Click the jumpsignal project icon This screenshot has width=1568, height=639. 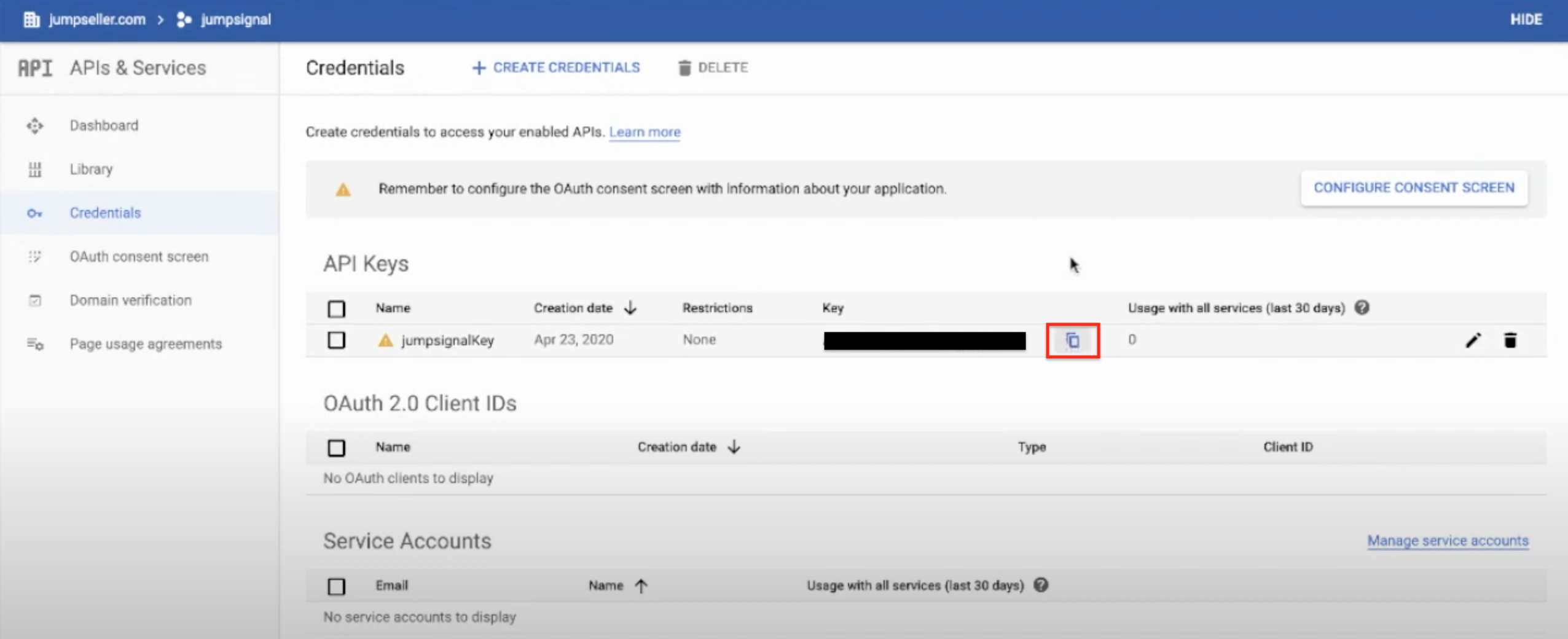coord(184,20)
